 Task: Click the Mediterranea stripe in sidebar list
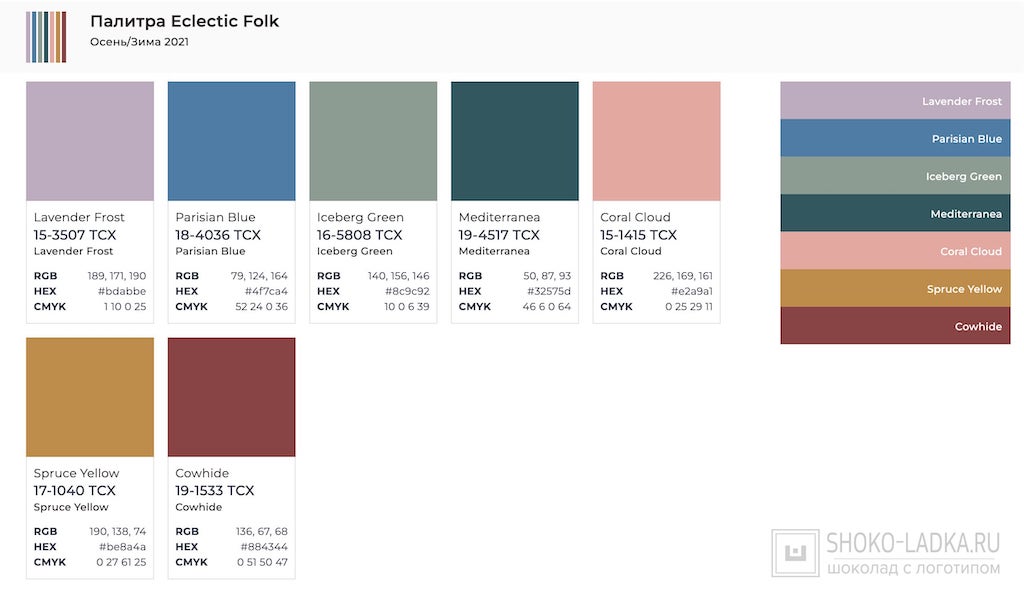click(895, 214)
